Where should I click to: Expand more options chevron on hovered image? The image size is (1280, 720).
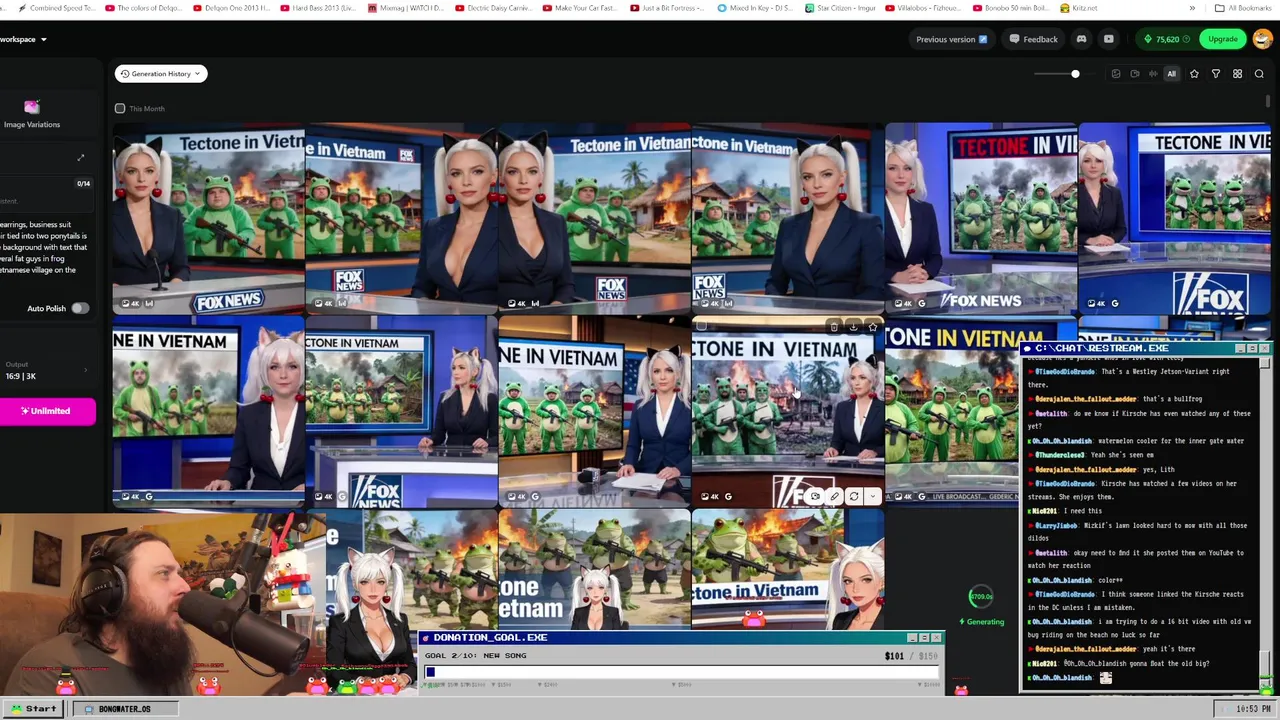coord(873,496)
